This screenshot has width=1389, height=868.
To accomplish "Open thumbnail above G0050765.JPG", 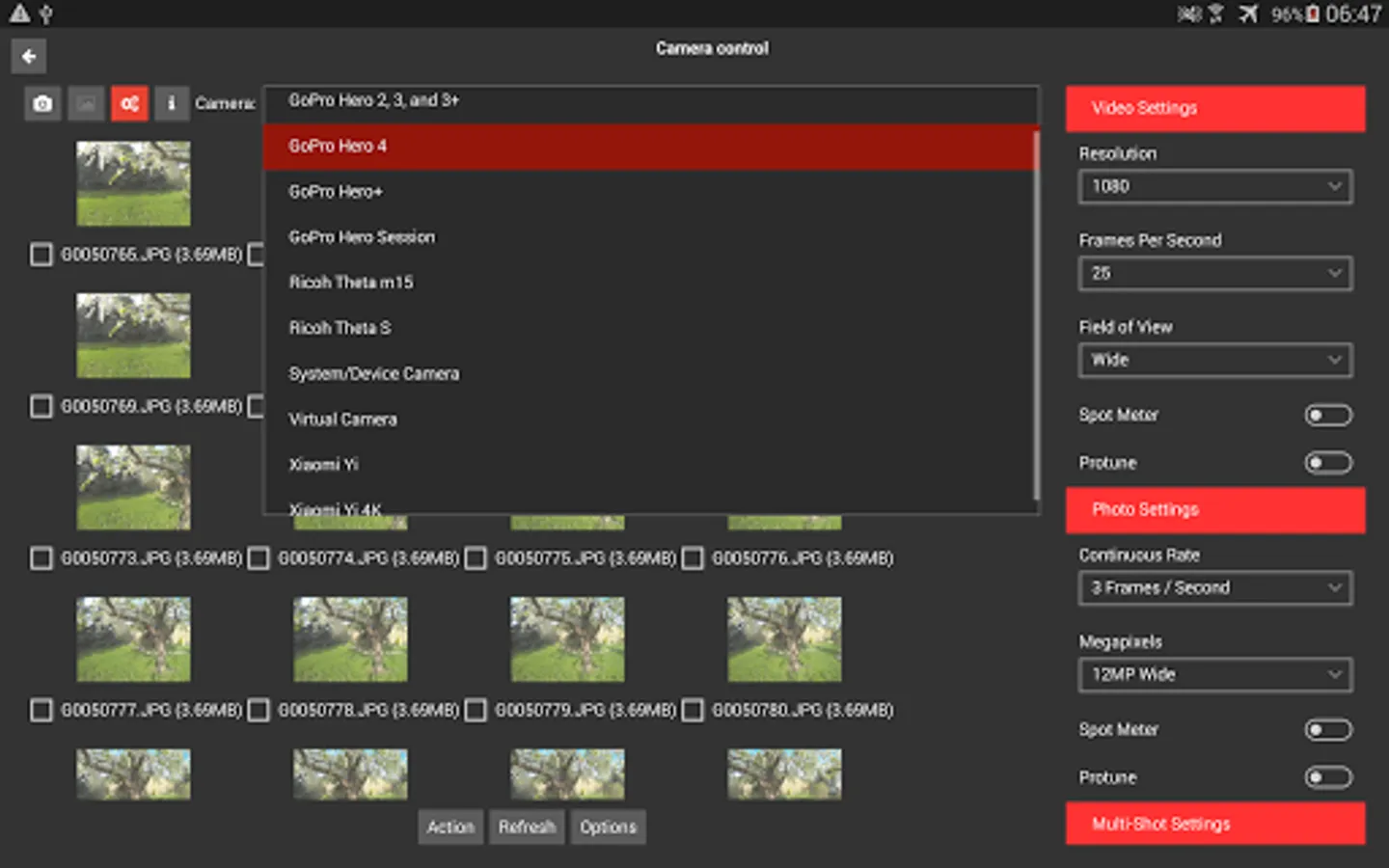I will (133, 184).
